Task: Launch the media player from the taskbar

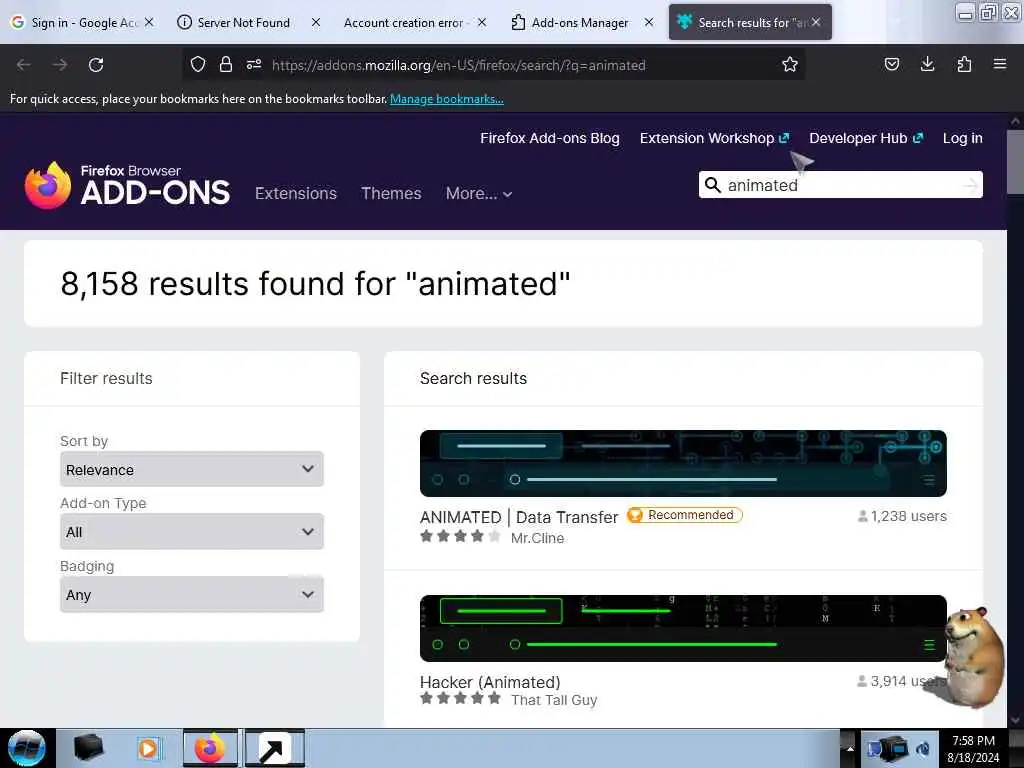Action: (148, 748)
